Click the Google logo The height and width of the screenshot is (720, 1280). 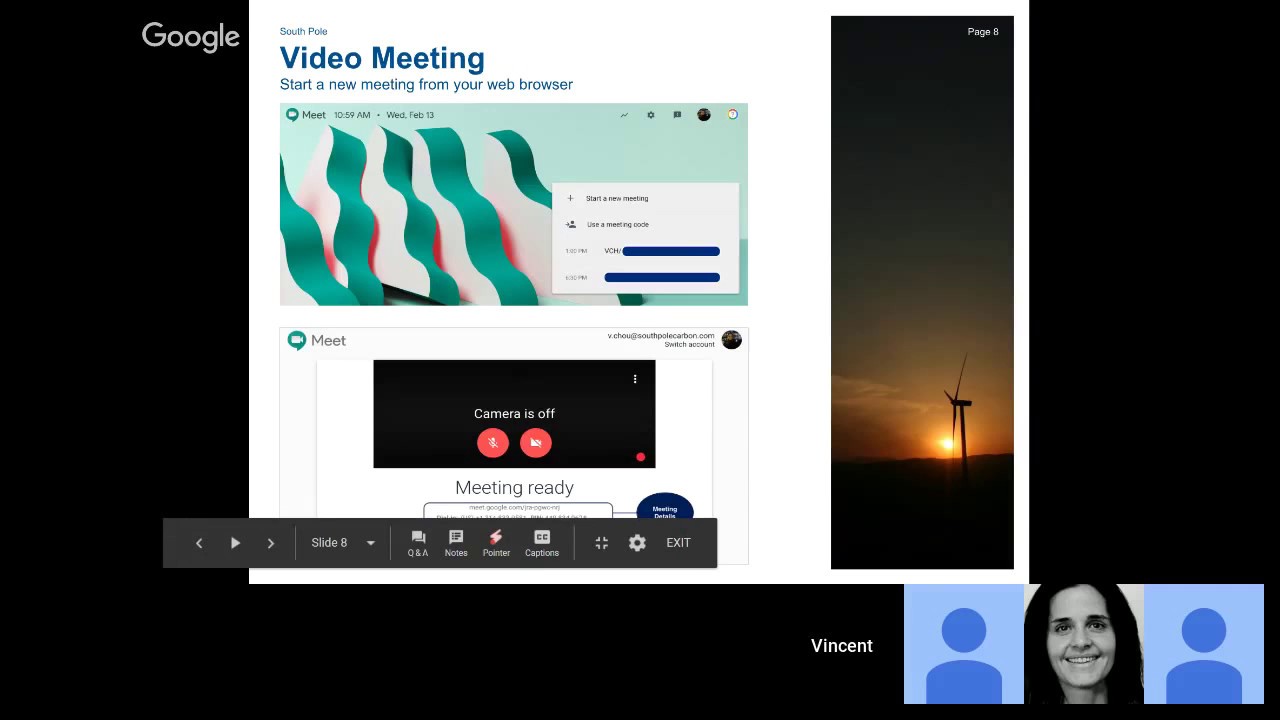pos(190,37)
